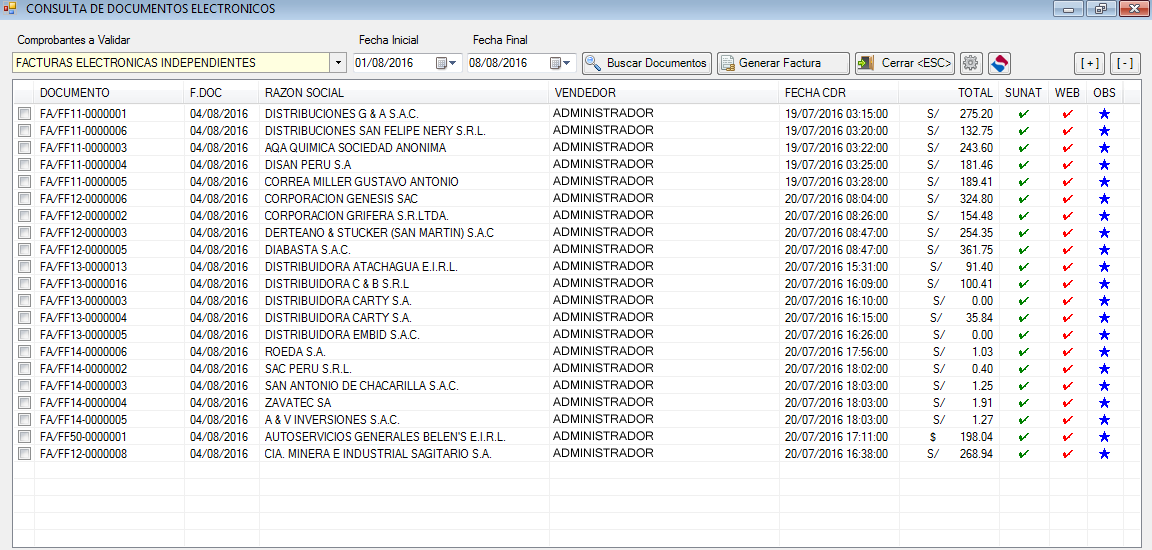Screen dimensions: 1152x550
Task: Click the red WEB check for FA/FF11-0000003
Action: click(x=1068, y=148)
